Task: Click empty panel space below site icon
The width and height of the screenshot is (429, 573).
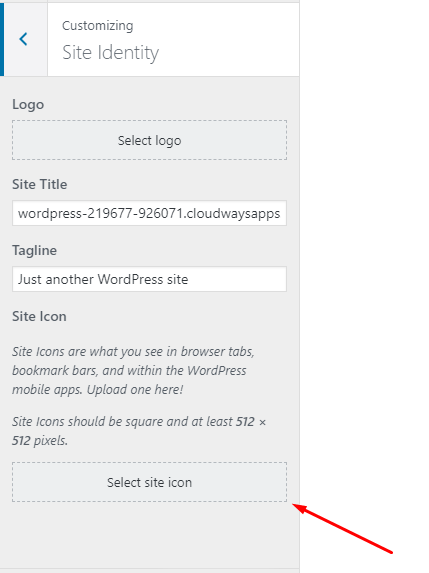Action: tap(149, 534)
